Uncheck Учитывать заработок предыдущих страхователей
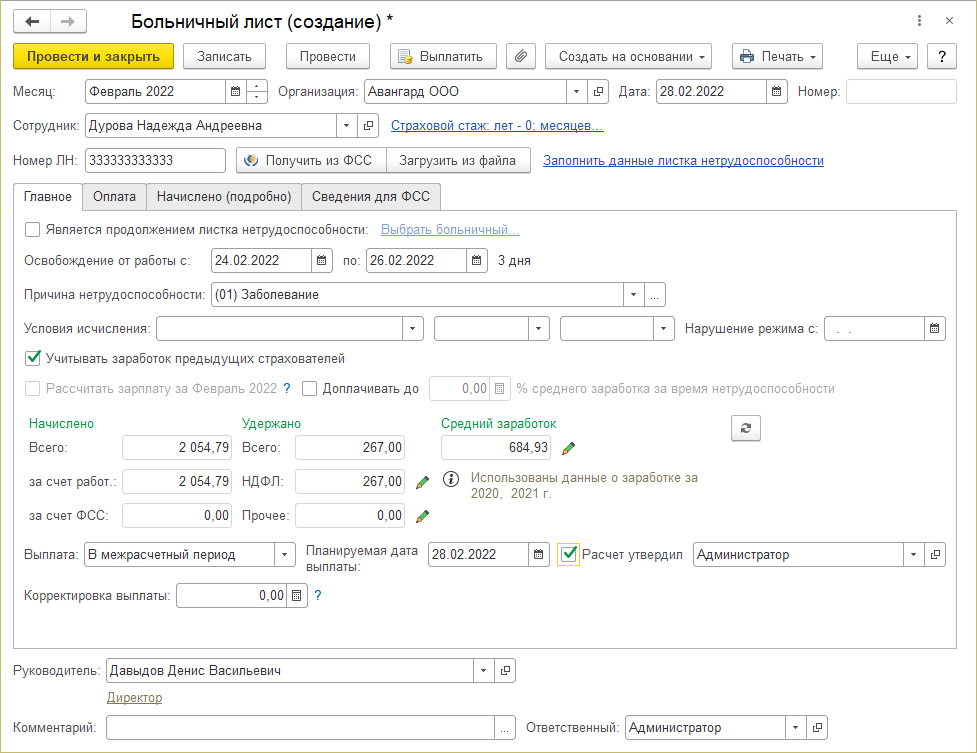Viewport: 977px width, 753px height. (x=33, y=358)
